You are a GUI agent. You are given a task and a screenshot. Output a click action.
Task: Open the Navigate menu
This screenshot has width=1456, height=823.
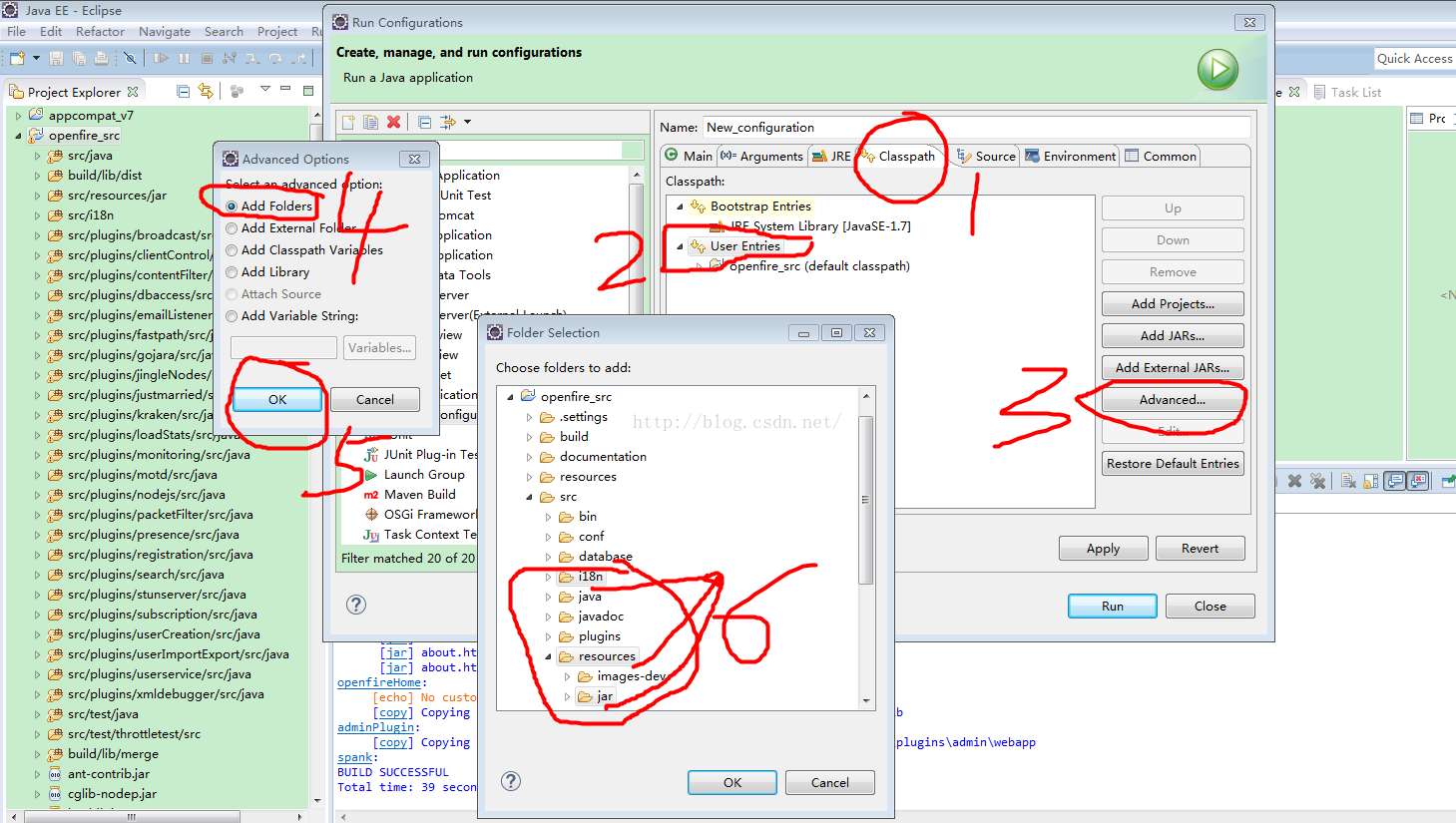(165, 32)
